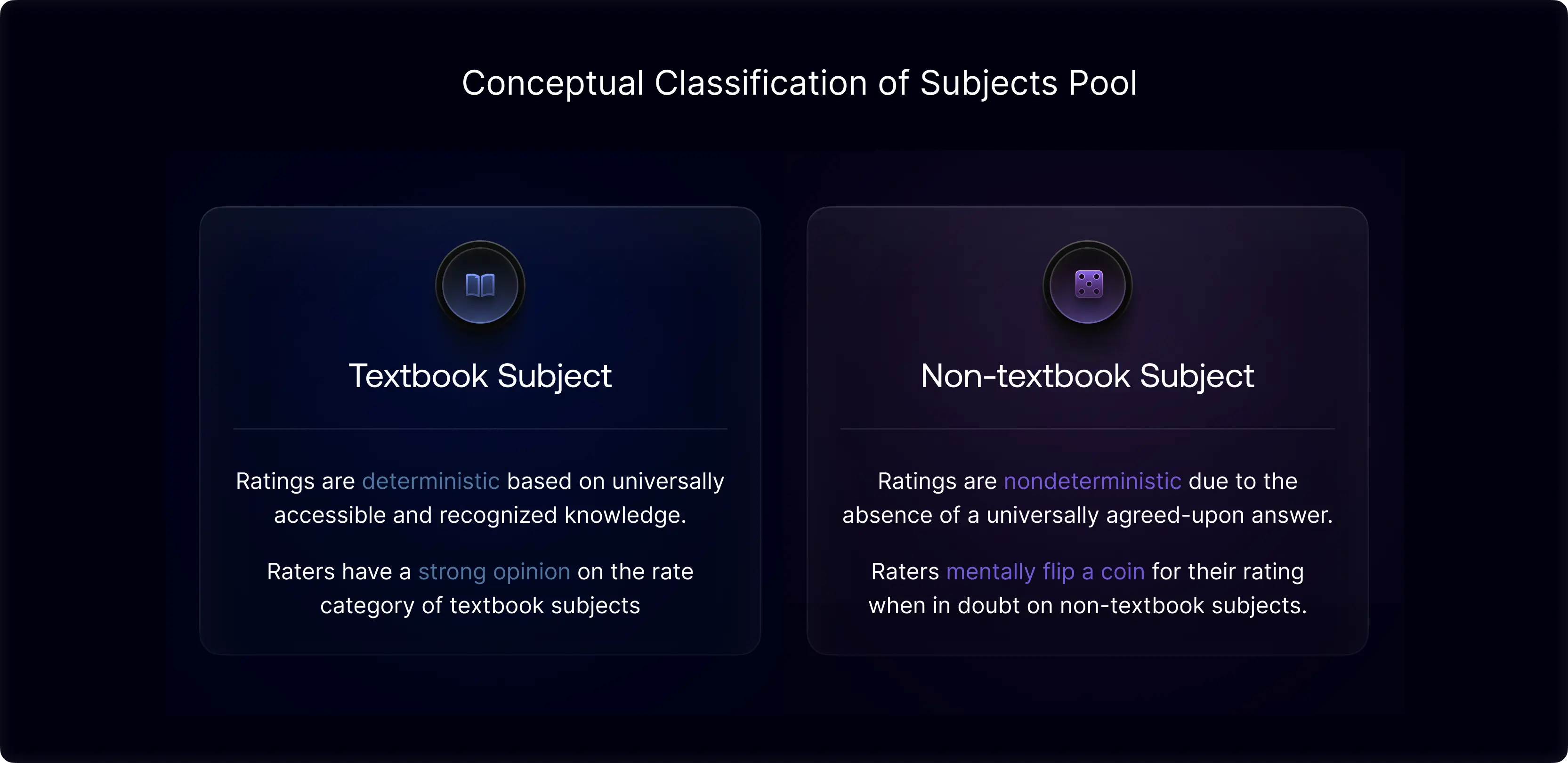Click the highlighted word 'nondeterministic'
Viewport: 1568px width, 763px height.
[1092, 481]
